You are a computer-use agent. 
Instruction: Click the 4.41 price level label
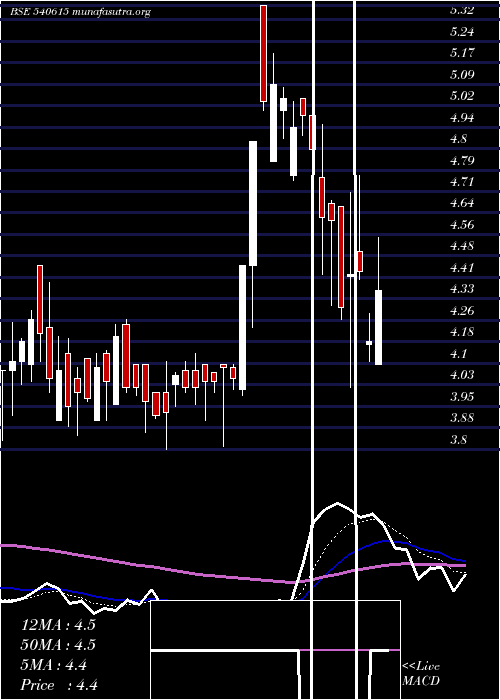[462, 267]
